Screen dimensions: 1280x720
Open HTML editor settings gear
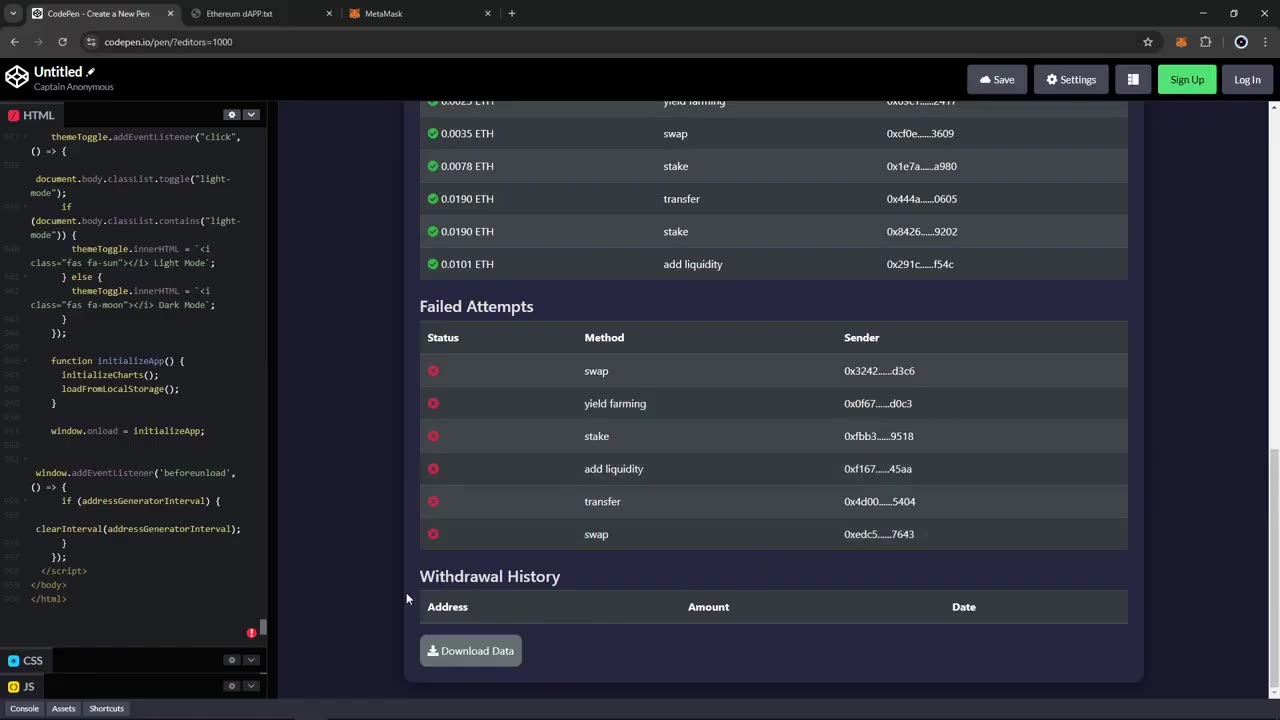pos(232,115)
